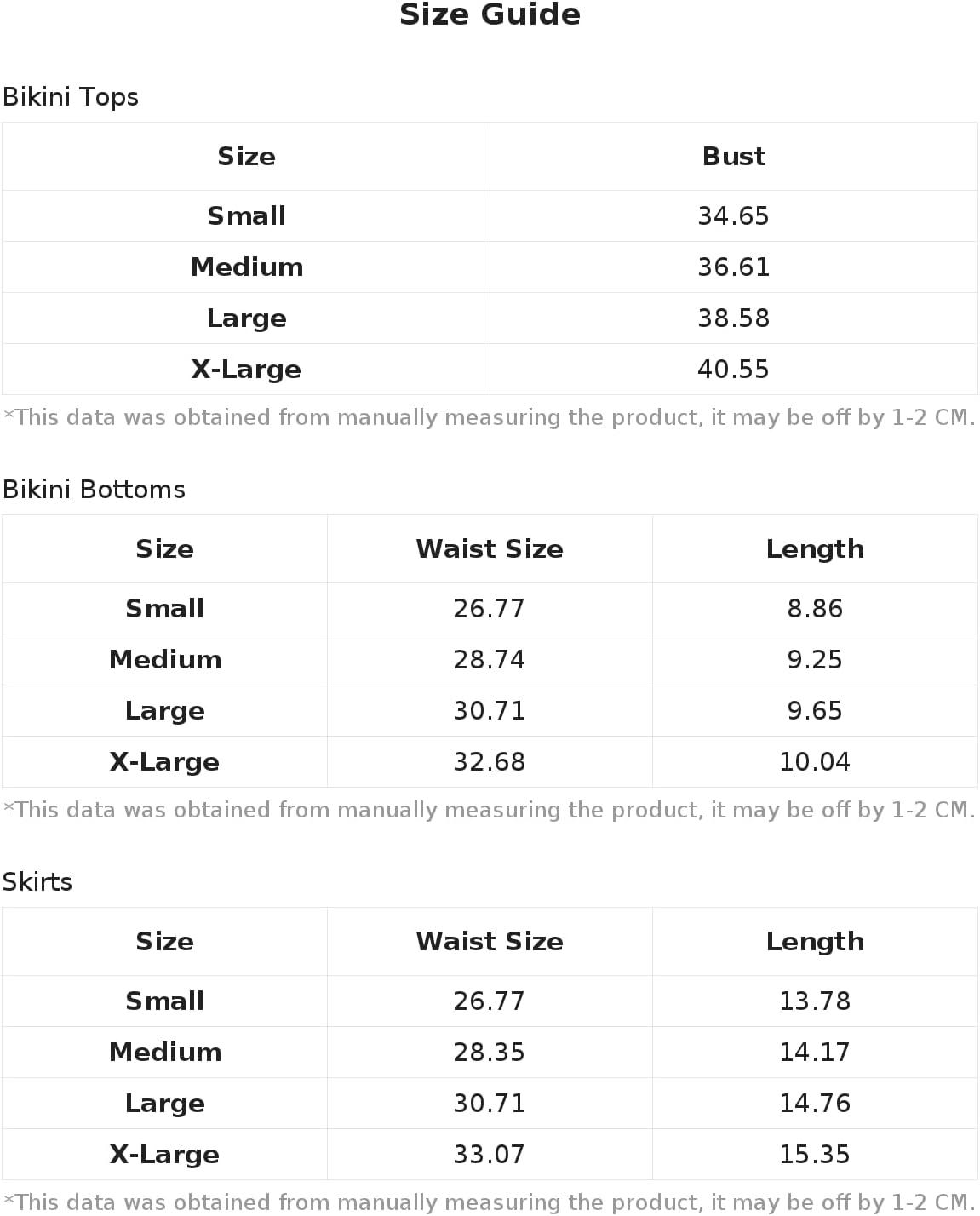Click the Large row label in Skirts
Viewport: 980px width, 1216px height.
164,1104
